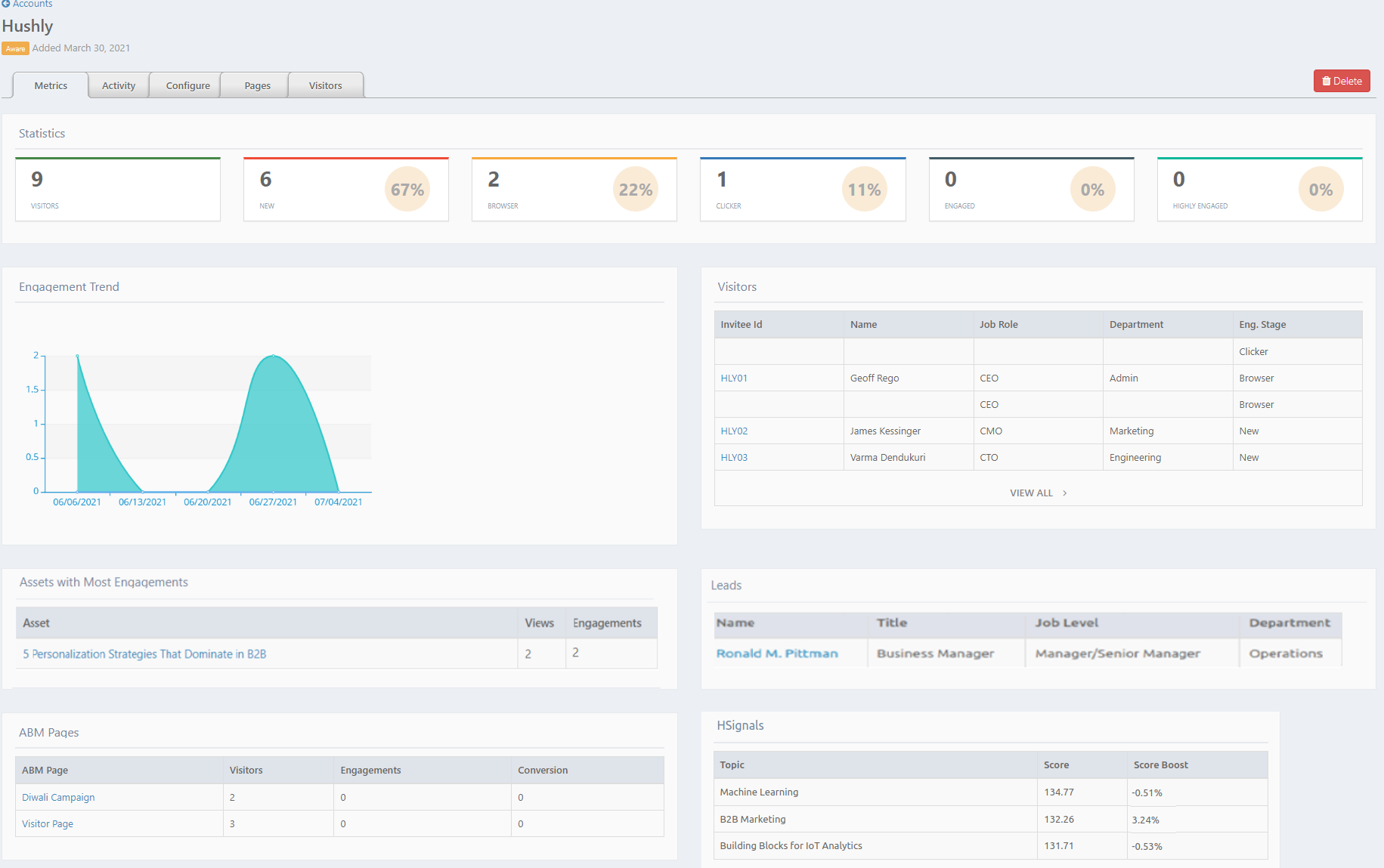This screenshot has width=1384, height=868.
Task: Open the Diwali Campaign ABM page
Action: click(58, 798)
